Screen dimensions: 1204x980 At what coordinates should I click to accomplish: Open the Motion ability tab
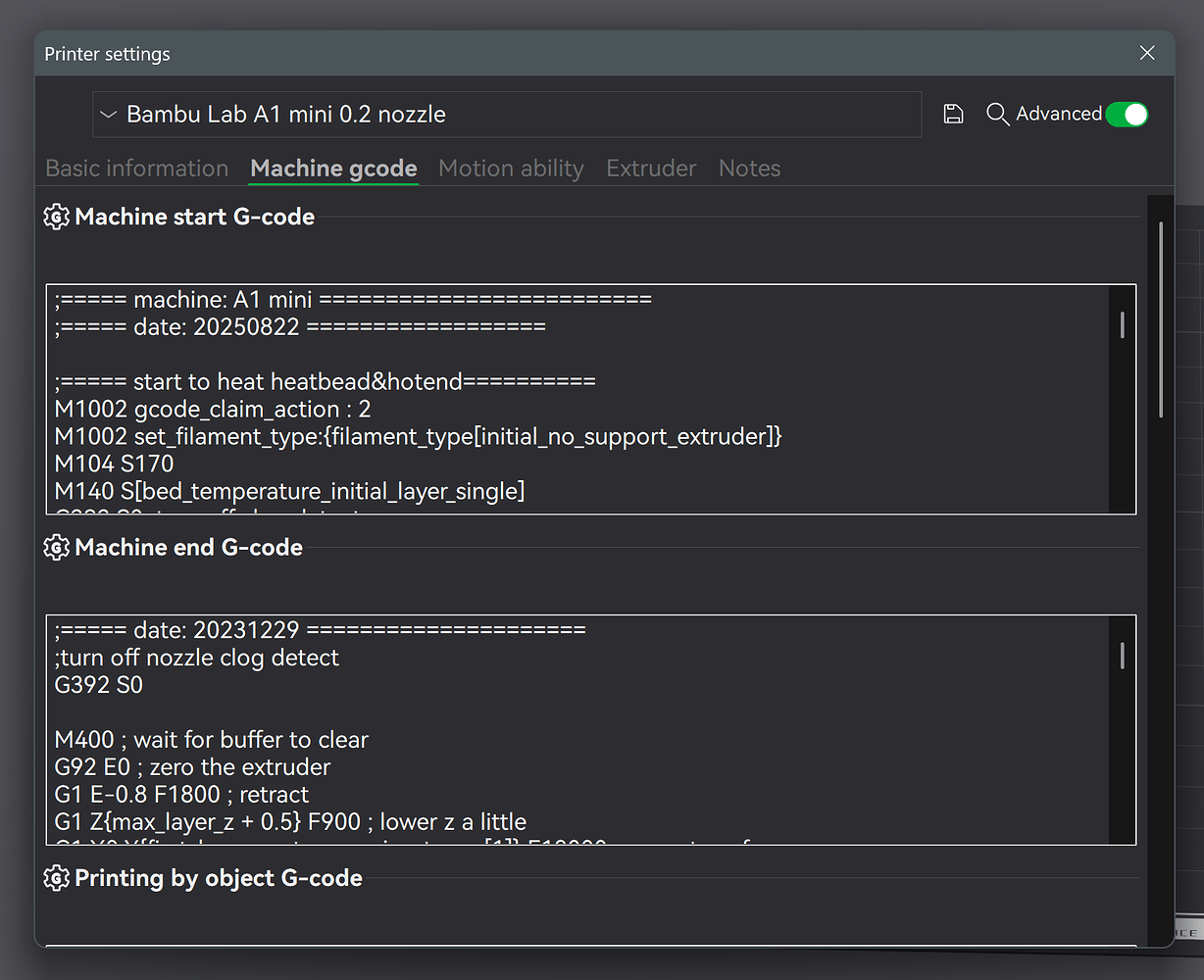(511, 169)
